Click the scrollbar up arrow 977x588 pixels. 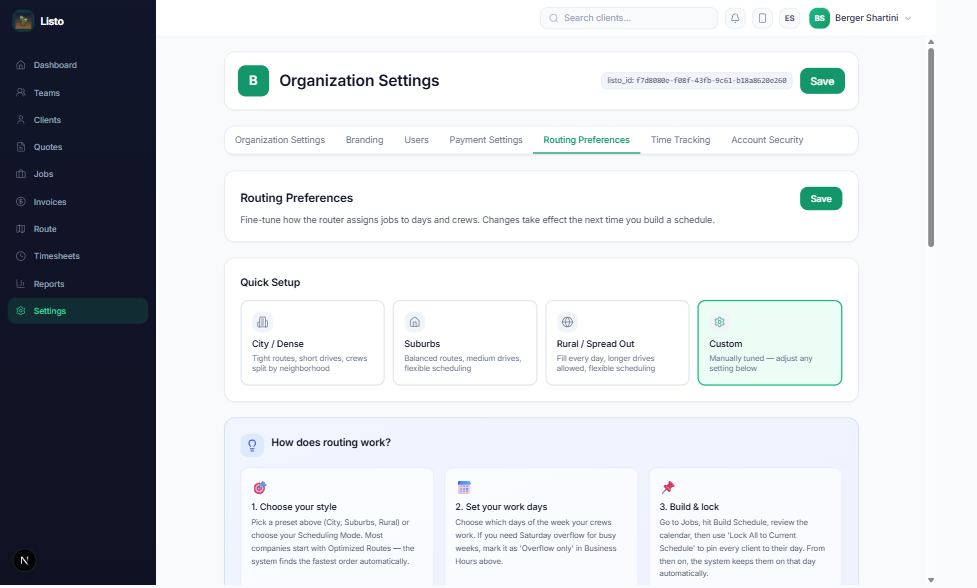[x=931, y=42]
